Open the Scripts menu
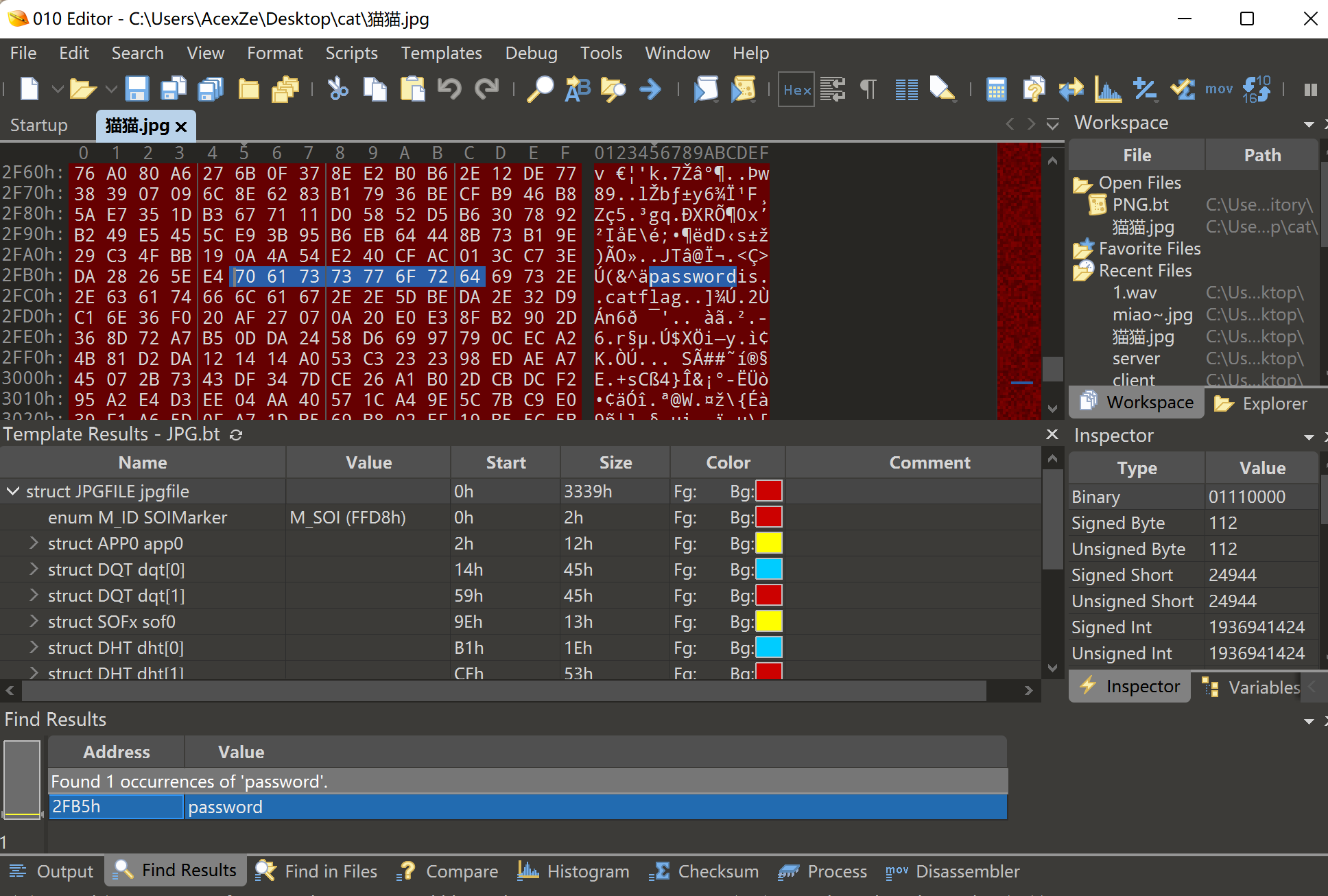1328x896 pixels. [351, 53]
